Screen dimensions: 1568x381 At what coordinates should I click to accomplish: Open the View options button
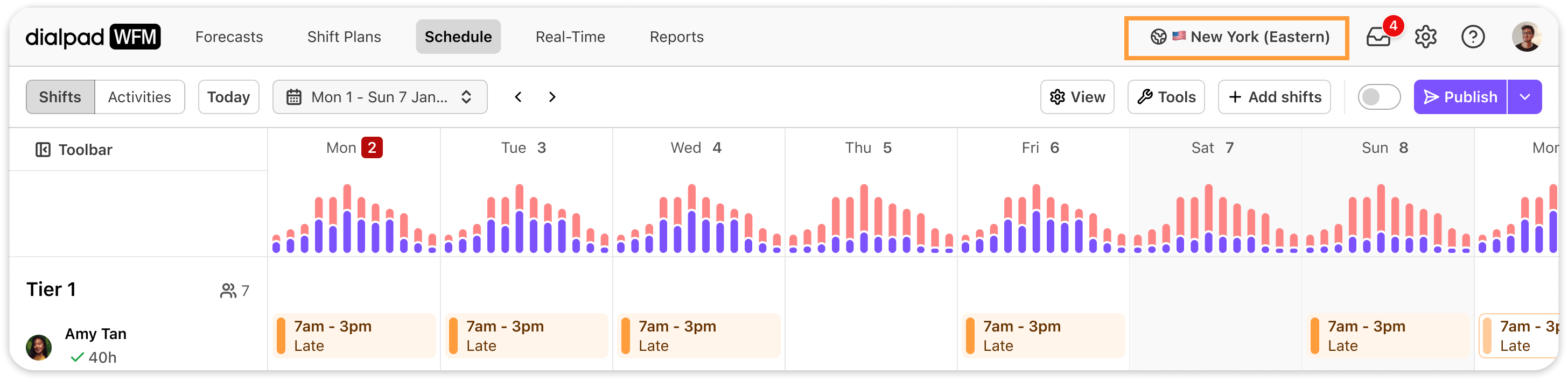click(x=1077, y=97)
